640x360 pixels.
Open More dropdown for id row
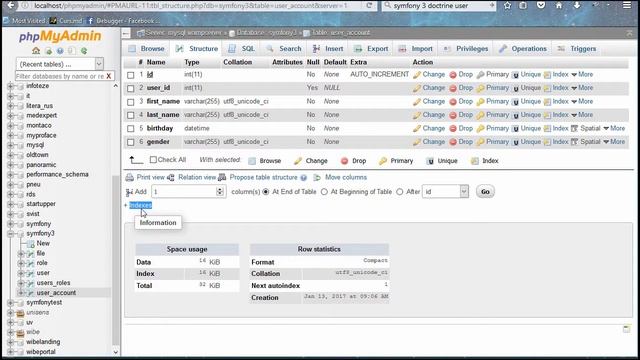pyautogui.click(x=582, y=75)
